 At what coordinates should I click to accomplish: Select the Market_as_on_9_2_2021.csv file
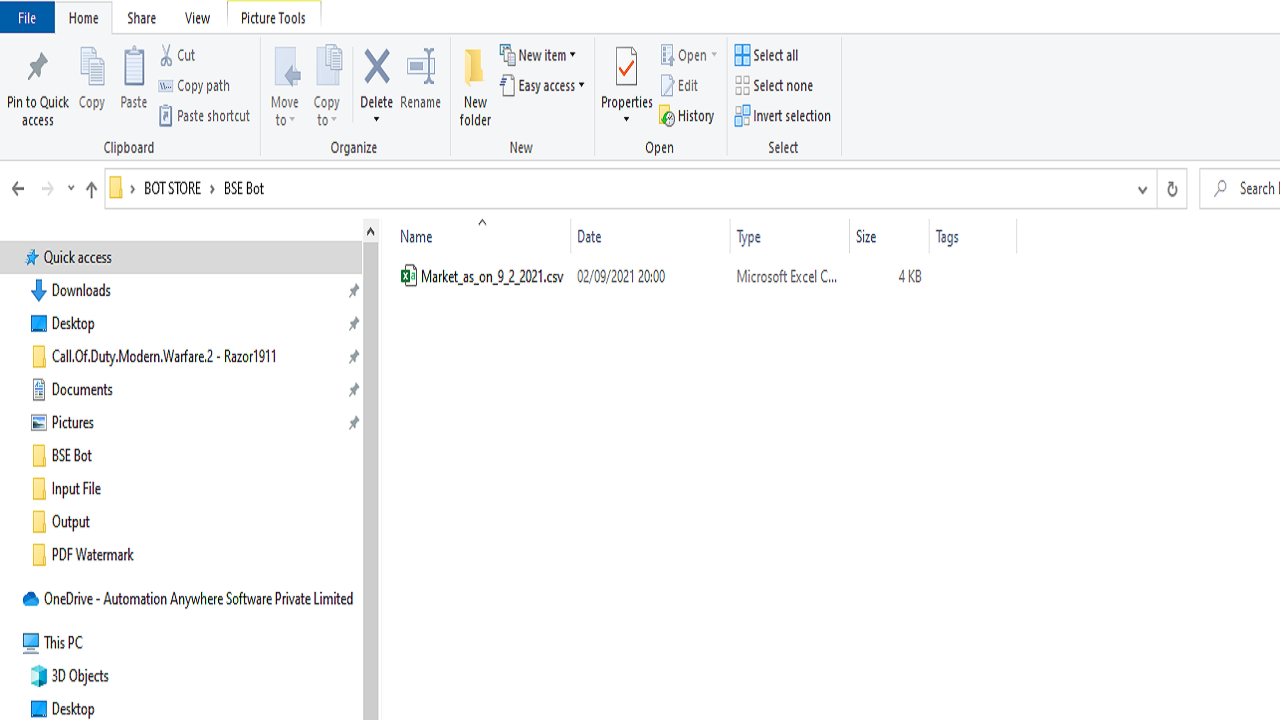(x=482, y=277)
